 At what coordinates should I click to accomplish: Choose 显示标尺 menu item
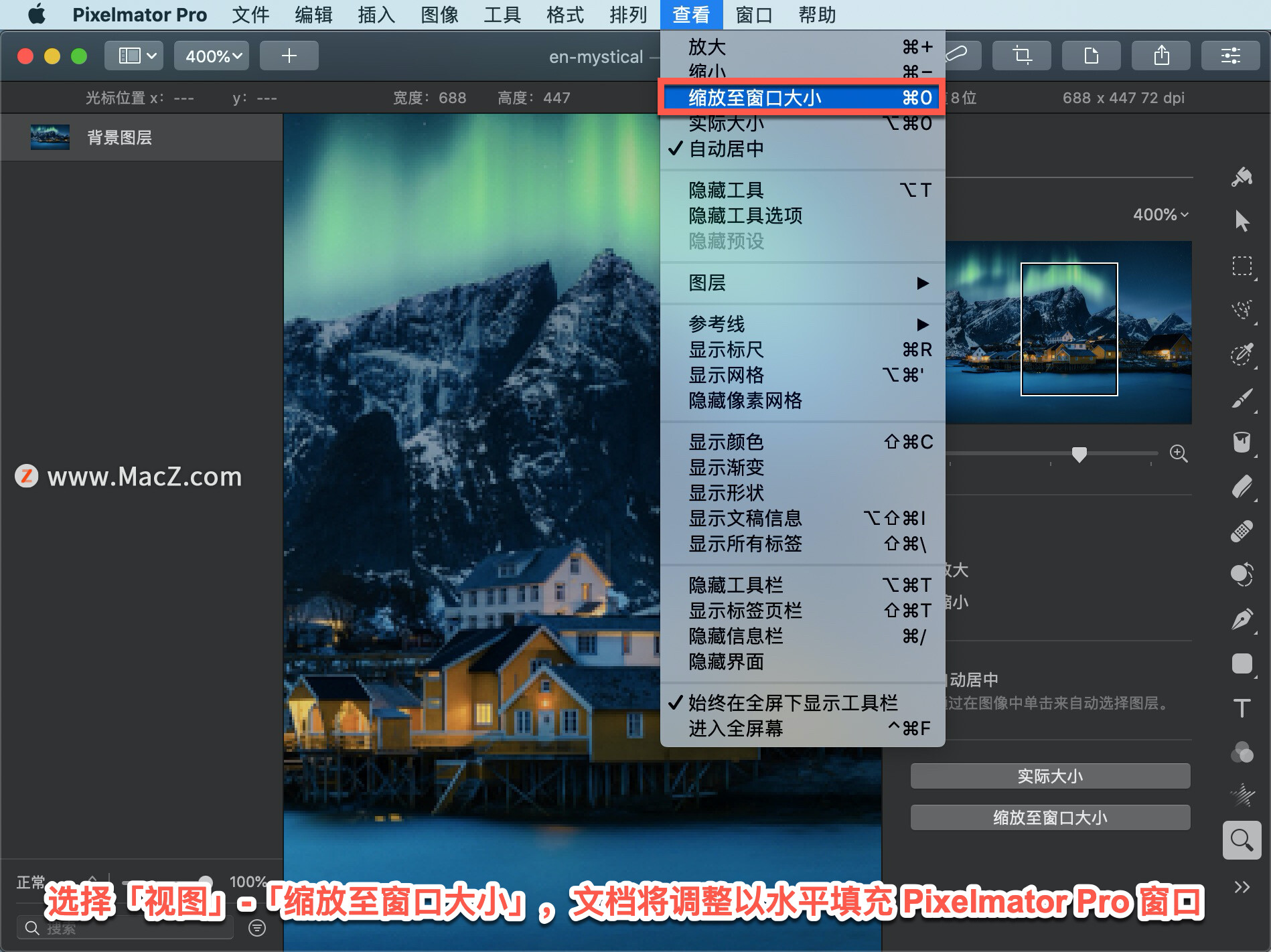coord(802,349)
